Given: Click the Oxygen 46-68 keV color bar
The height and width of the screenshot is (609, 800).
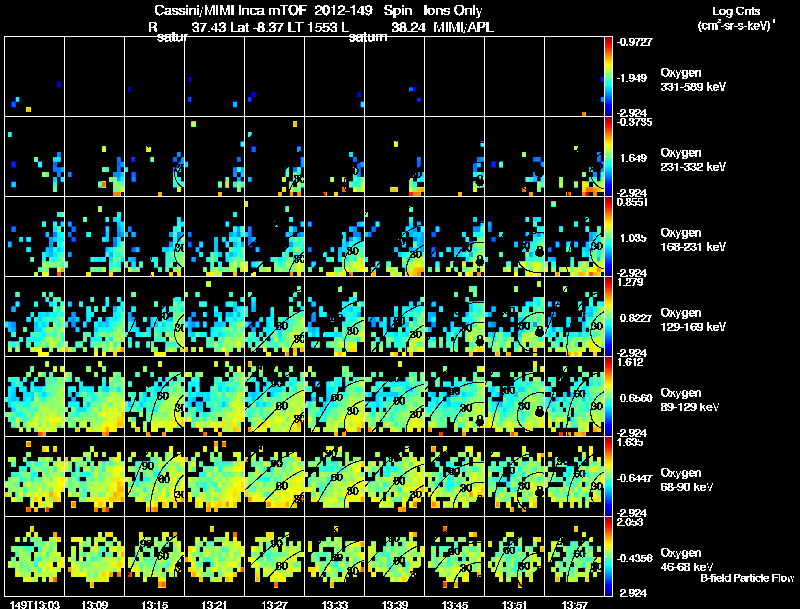Looking at the screenshot, I should [608, 556].
